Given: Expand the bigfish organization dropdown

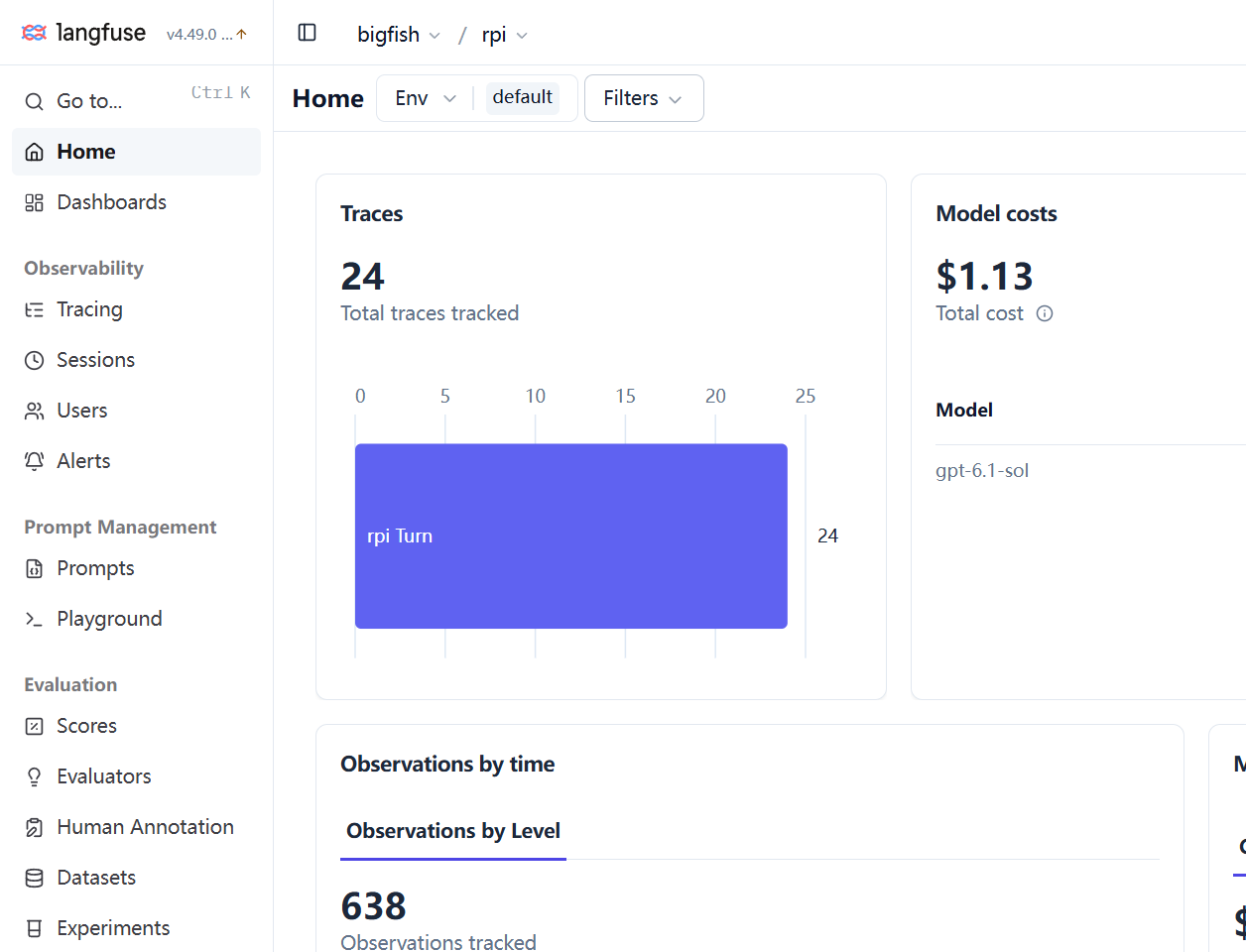Looking at the screenshot, I should (399, 35).
